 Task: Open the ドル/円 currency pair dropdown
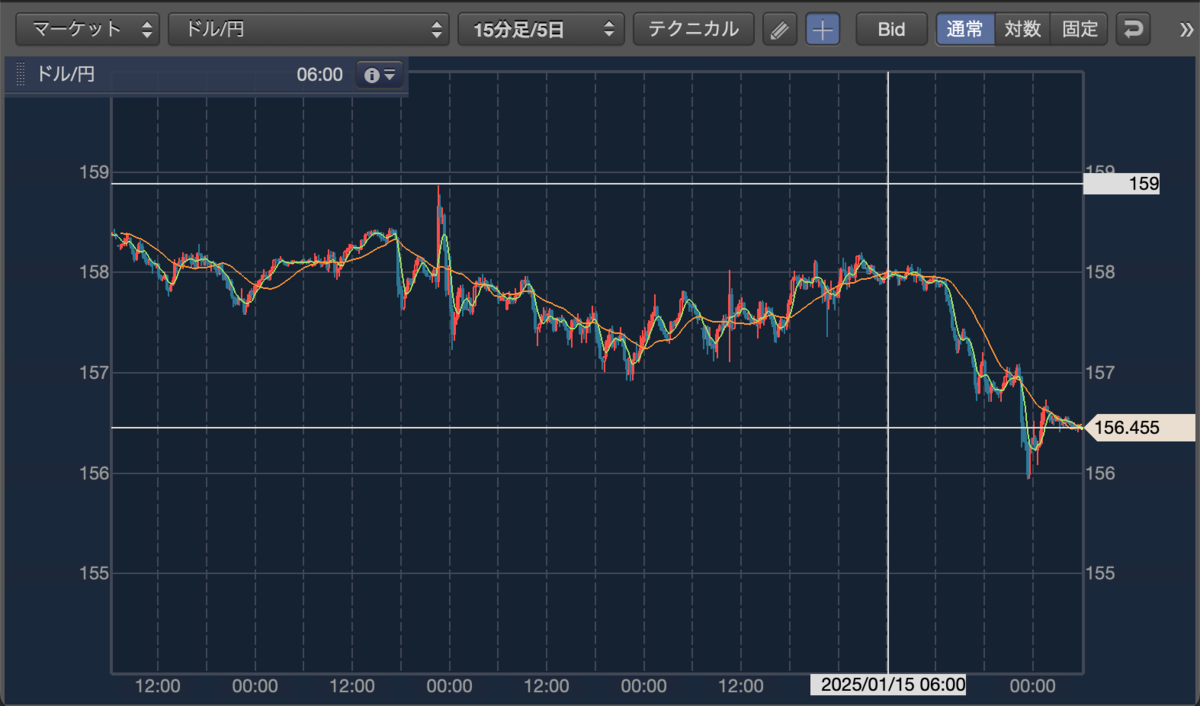(x=308, y=29)
